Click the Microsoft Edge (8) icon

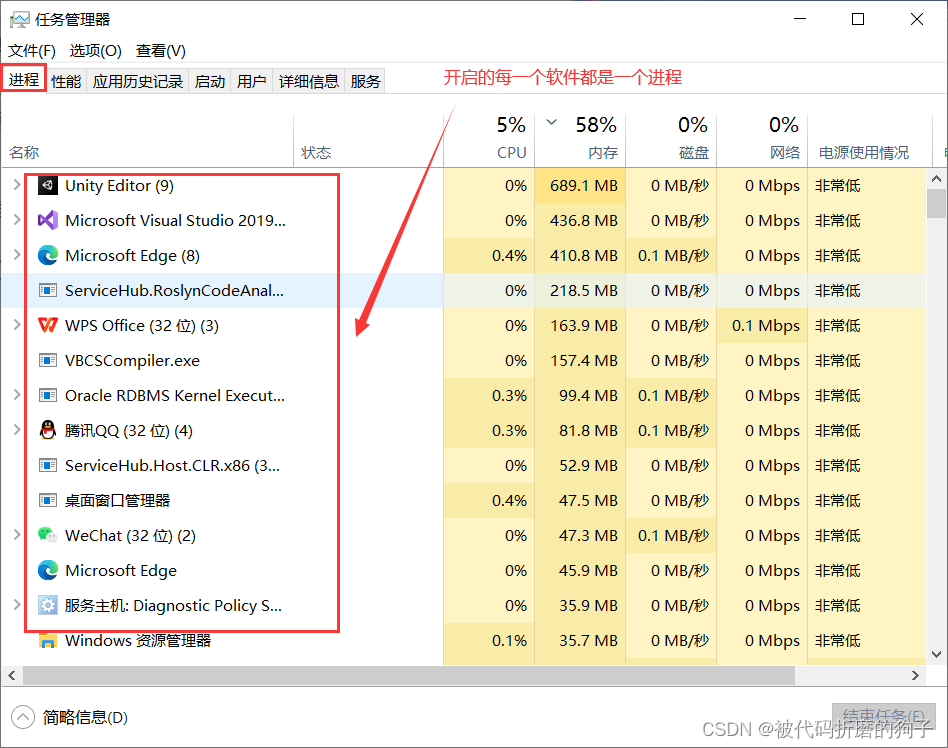48,256
